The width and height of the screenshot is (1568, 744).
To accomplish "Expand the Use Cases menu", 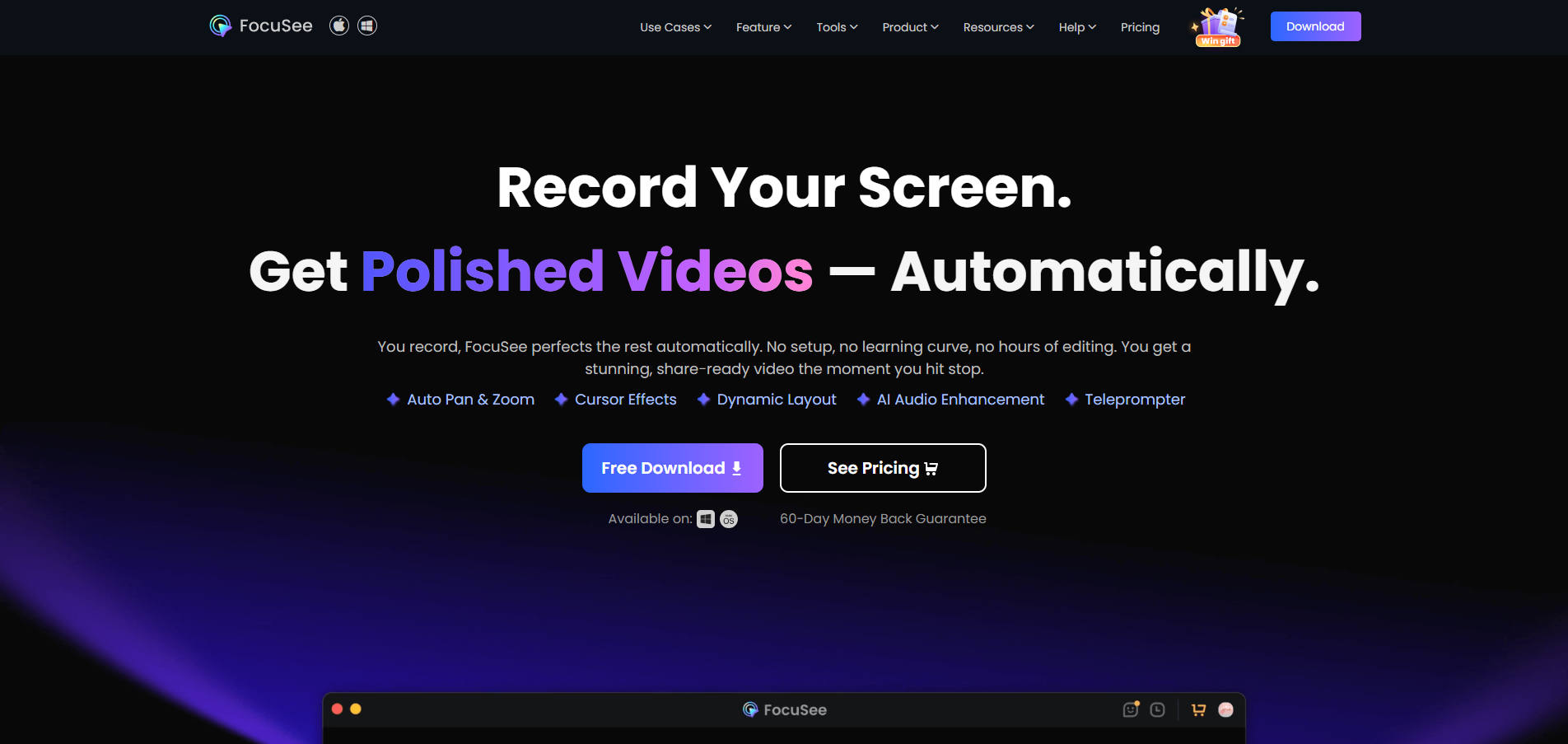I will (x=675, y=27).
